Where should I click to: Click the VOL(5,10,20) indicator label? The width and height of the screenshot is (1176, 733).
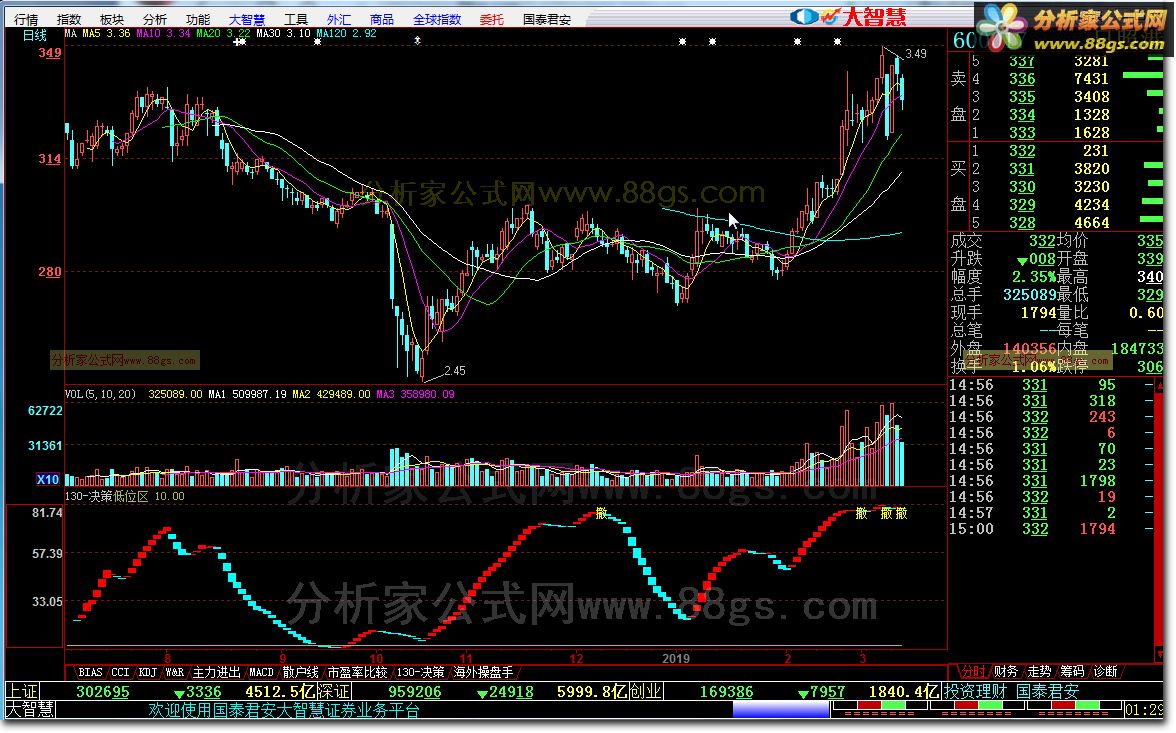[x=100, y=394]
